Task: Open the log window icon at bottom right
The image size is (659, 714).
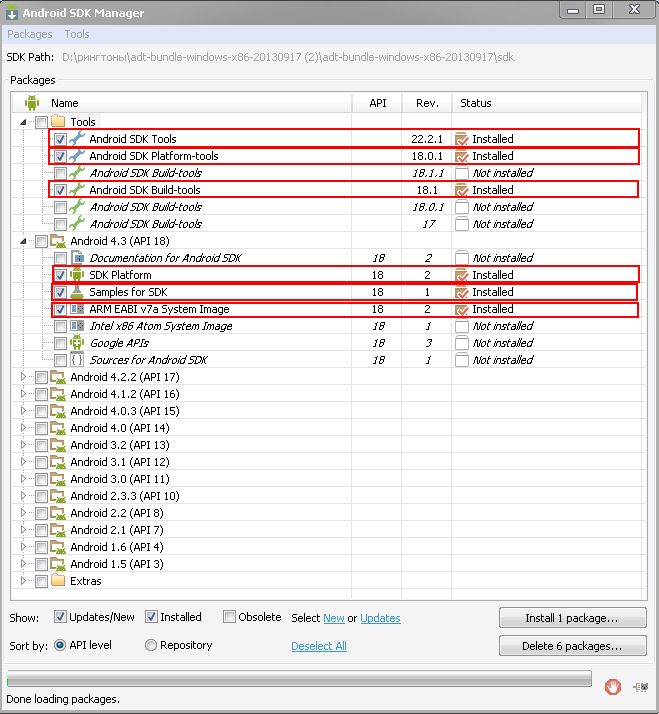Action: click(x=641, y=687)
